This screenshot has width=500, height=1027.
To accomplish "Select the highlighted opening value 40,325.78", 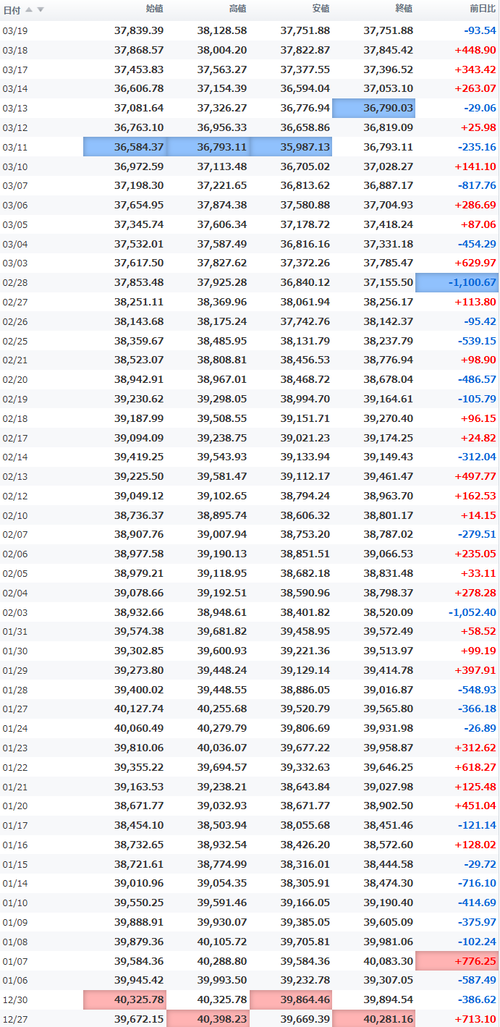I will click(125, 1000).
